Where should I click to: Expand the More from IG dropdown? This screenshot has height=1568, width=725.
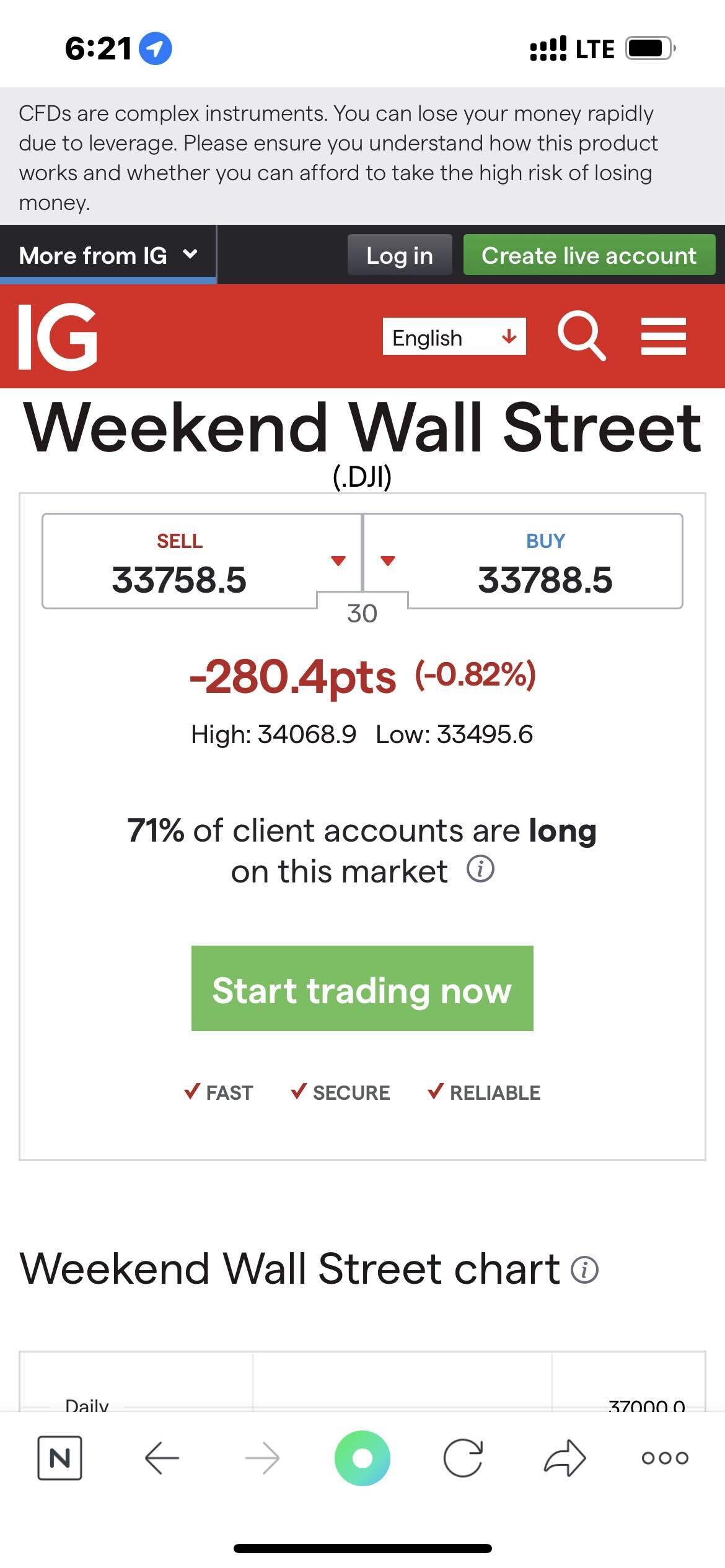tap(108, 255)
